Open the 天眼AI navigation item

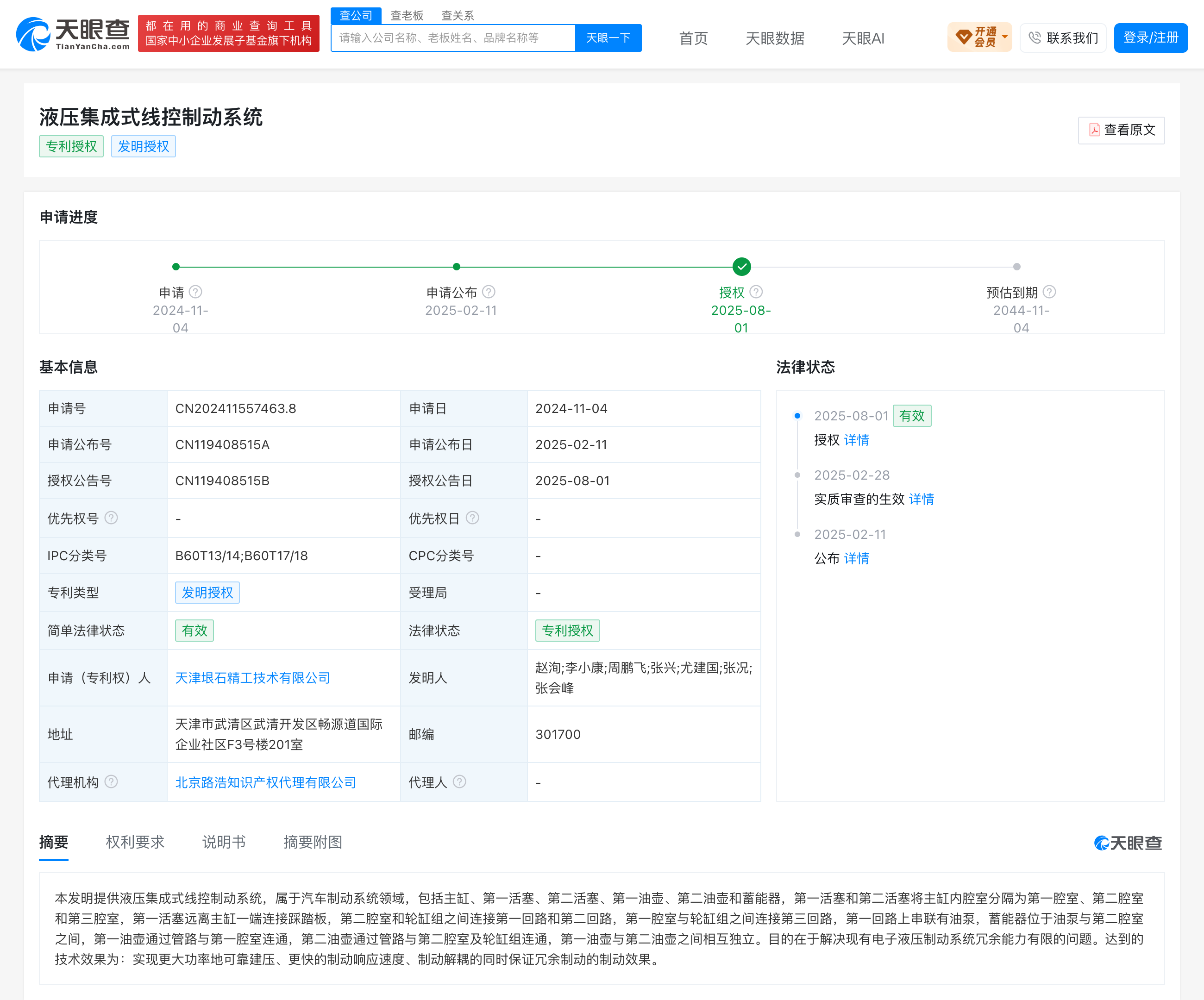(863, 38)
